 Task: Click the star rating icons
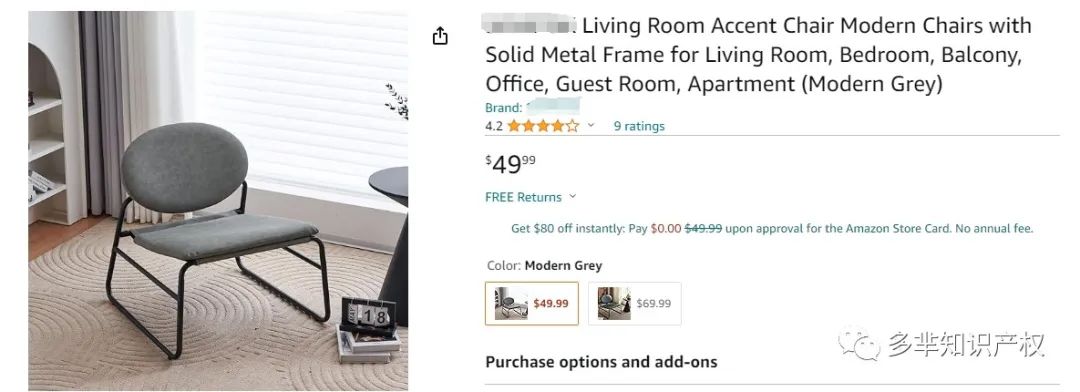543,126
